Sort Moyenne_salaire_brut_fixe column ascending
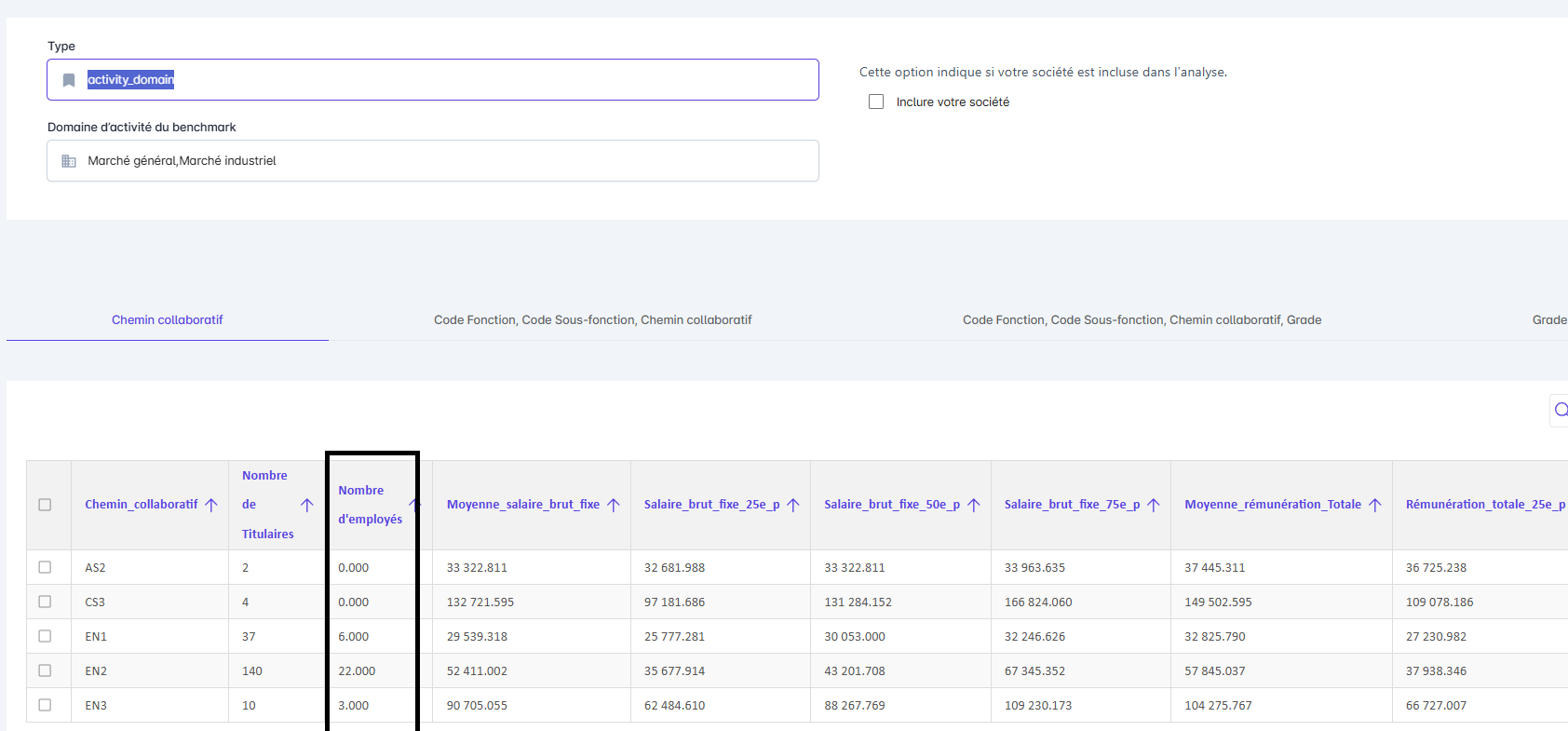Screen dimensions: 1568x731 pos(614,505)
